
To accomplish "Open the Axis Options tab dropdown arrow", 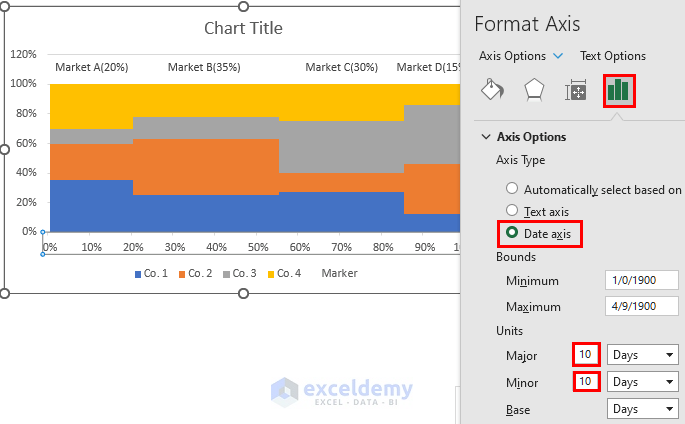I will point(558,56).
